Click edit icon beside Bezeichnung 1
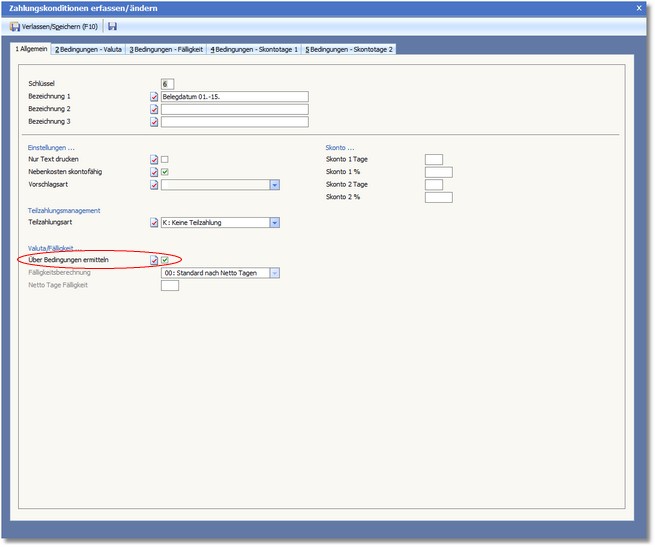This screenshot has height=547, width=655. tap(154, 97)
